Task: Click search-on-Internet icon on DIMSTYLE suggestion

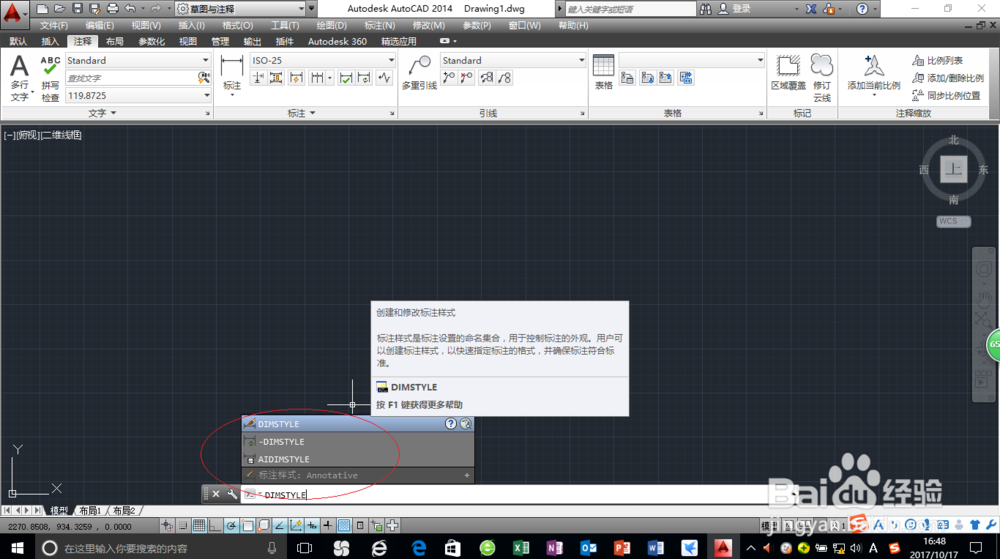Action: point(466,424)
